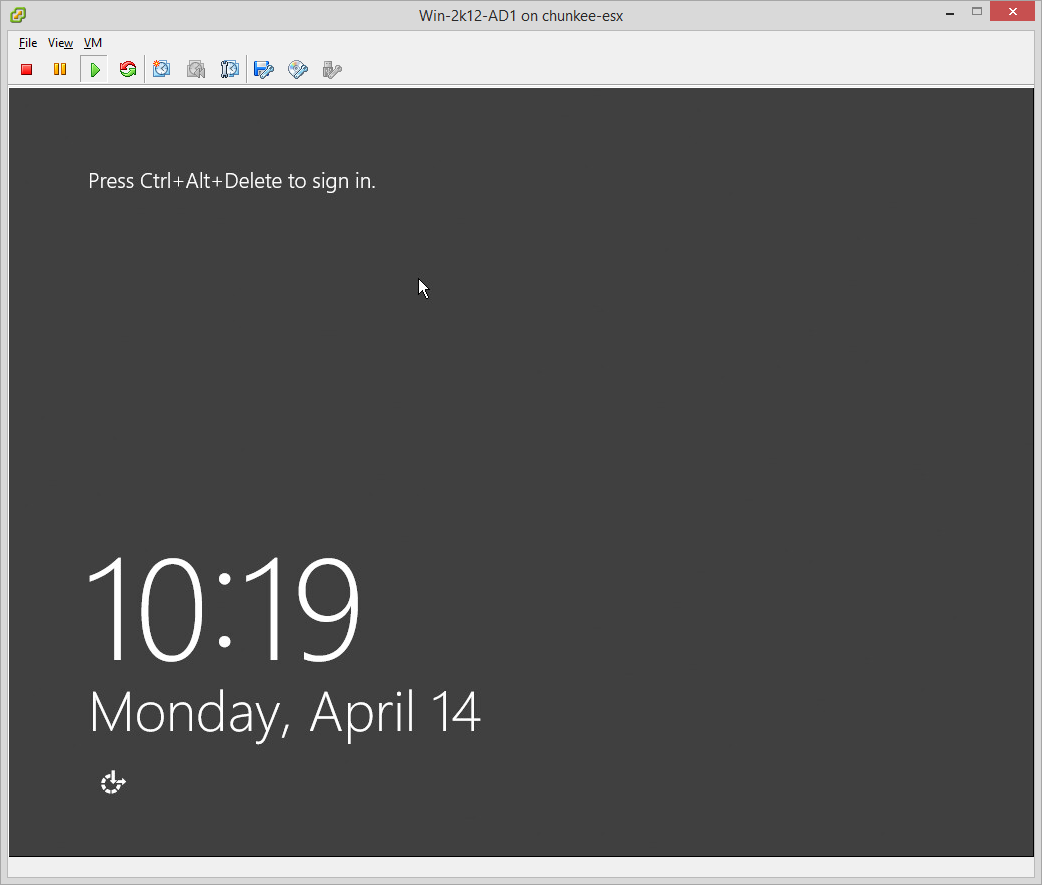Click the CD/DVD drive connect icon
The width and height of the screenshot is (1042, 885).
point(298,69)
